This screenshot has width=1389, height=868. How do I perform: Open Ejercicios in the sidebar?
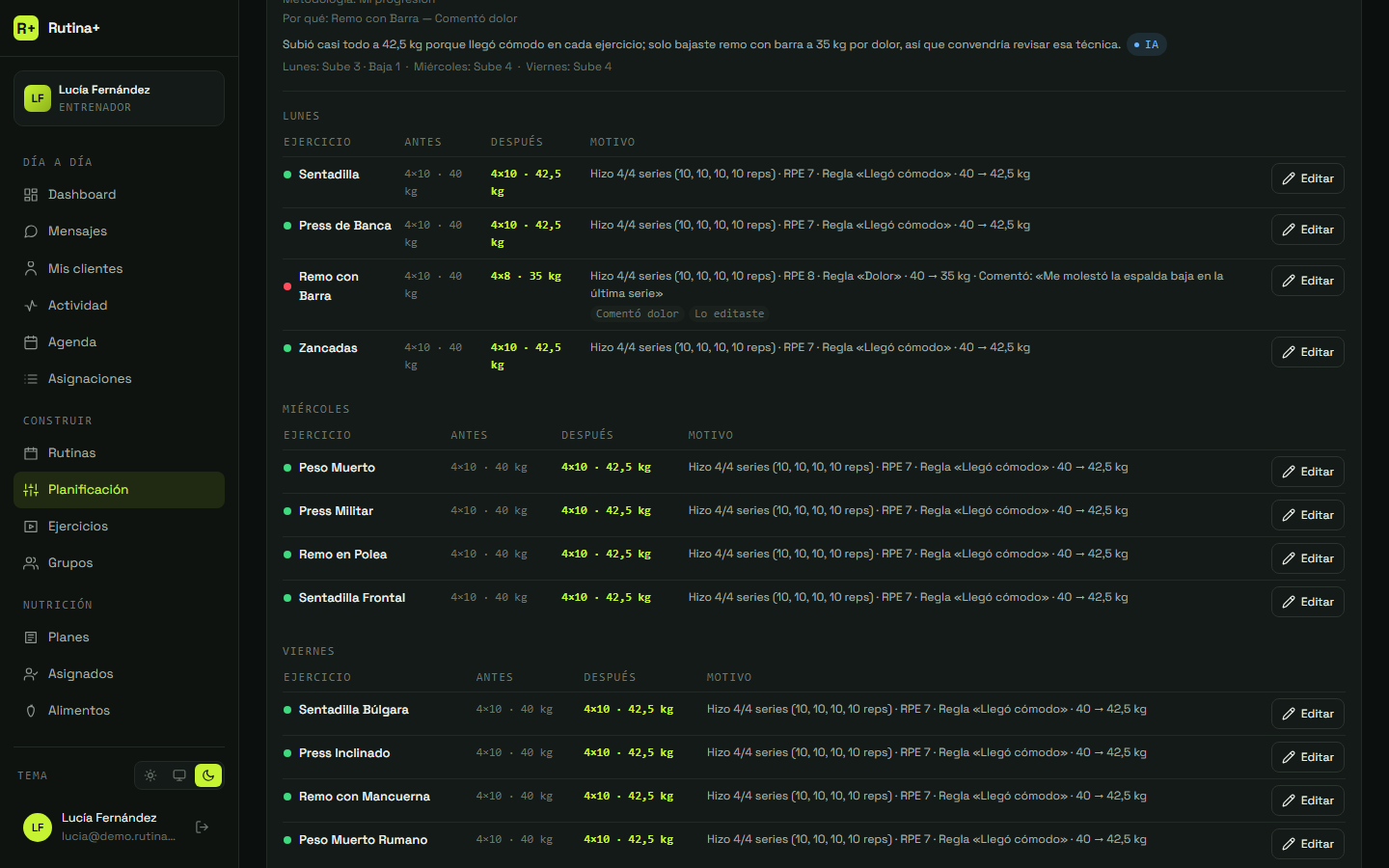tap(119, 527)
